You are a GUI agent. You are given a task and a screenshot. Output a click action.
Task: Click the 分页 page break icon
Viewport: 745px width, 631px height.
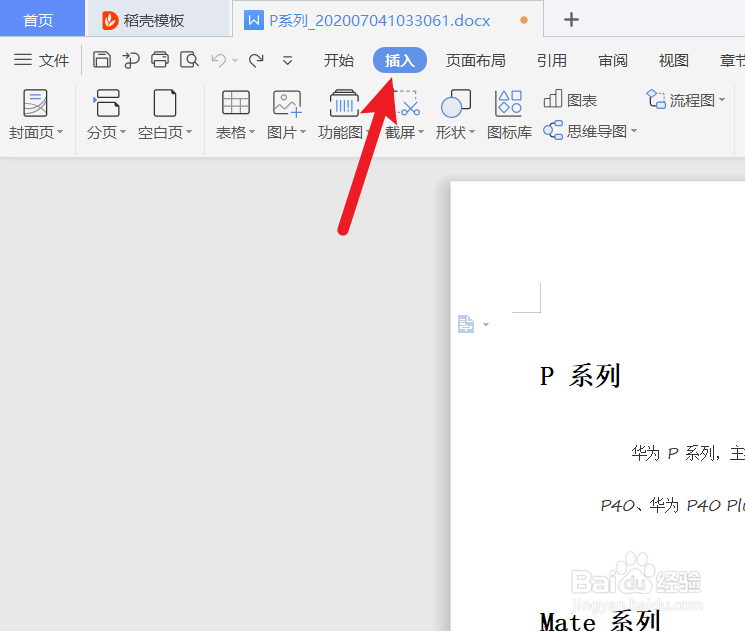coord(106,103)
